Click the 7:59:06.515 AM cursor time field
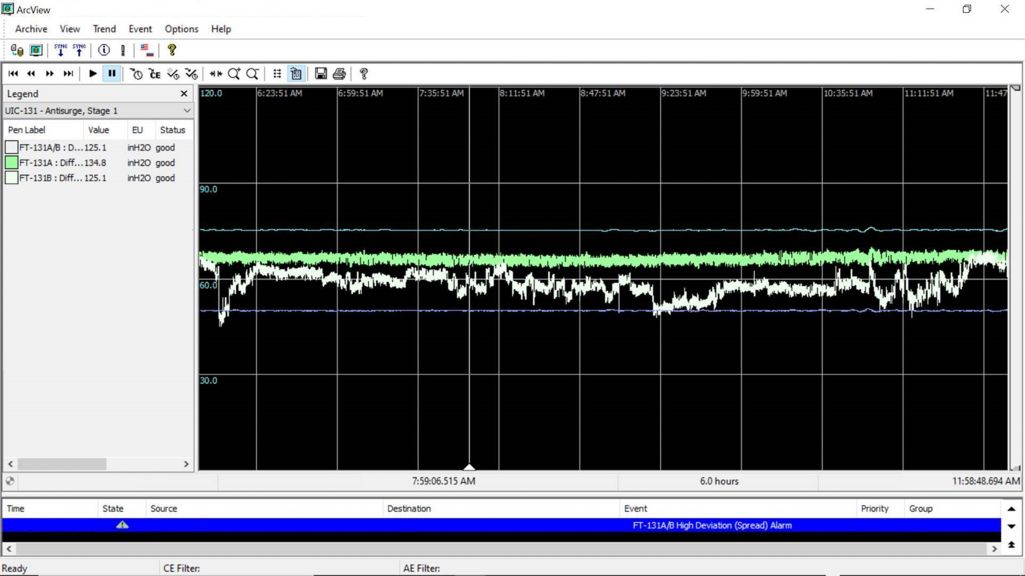 (444, 481)
